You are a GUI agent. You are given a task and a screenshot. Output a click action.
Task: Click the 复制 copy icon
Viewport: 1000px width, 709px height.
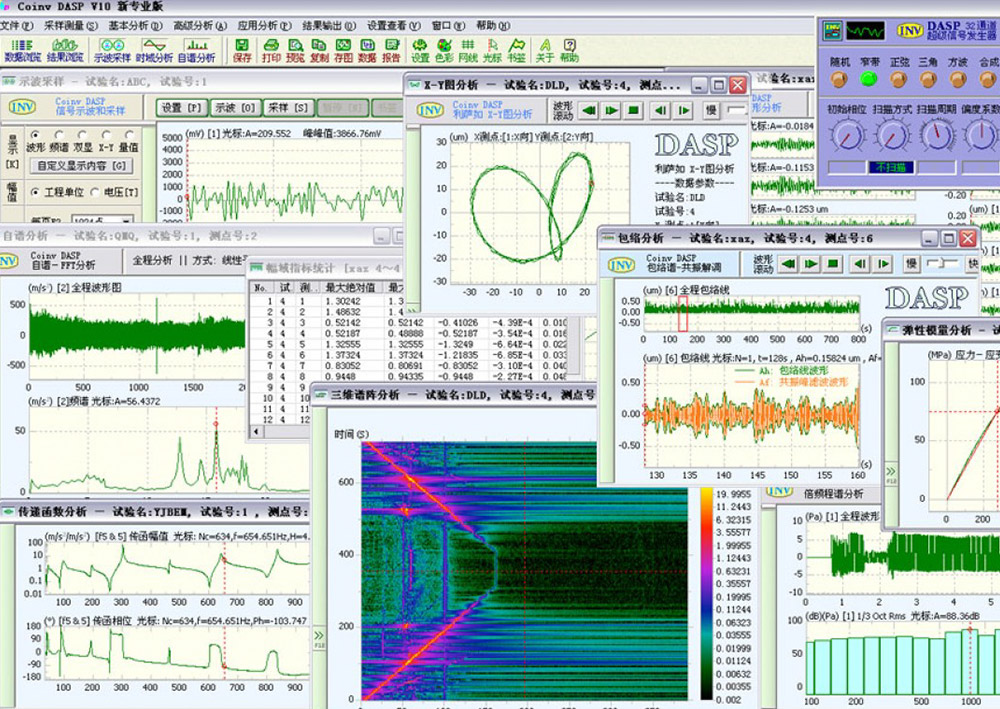pos(319,50)
